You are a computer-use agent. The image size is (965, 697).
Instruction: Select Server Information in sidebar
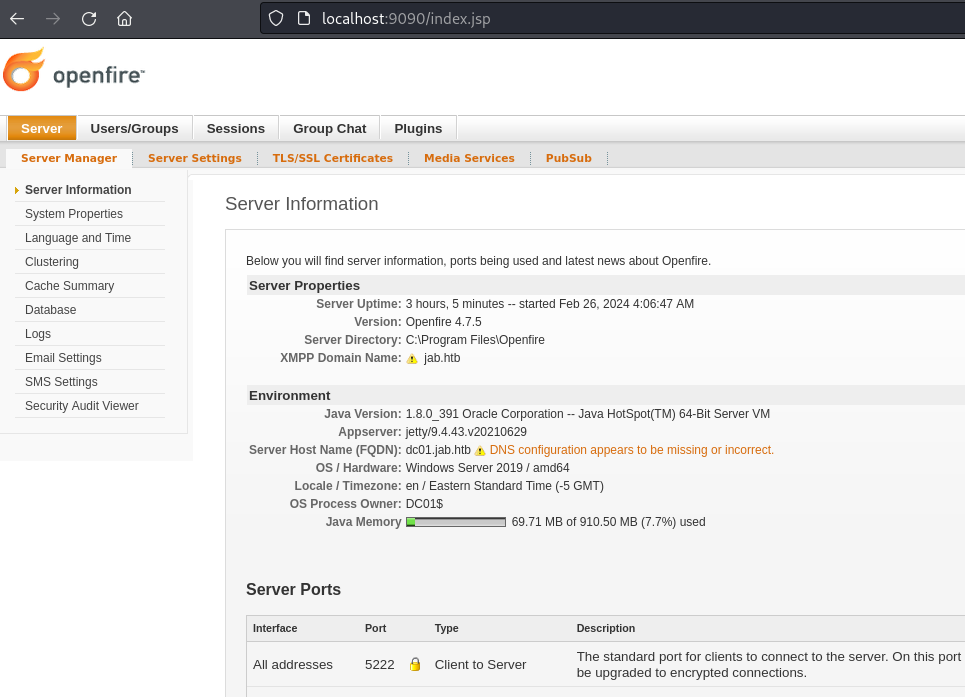tap(78, 189)
